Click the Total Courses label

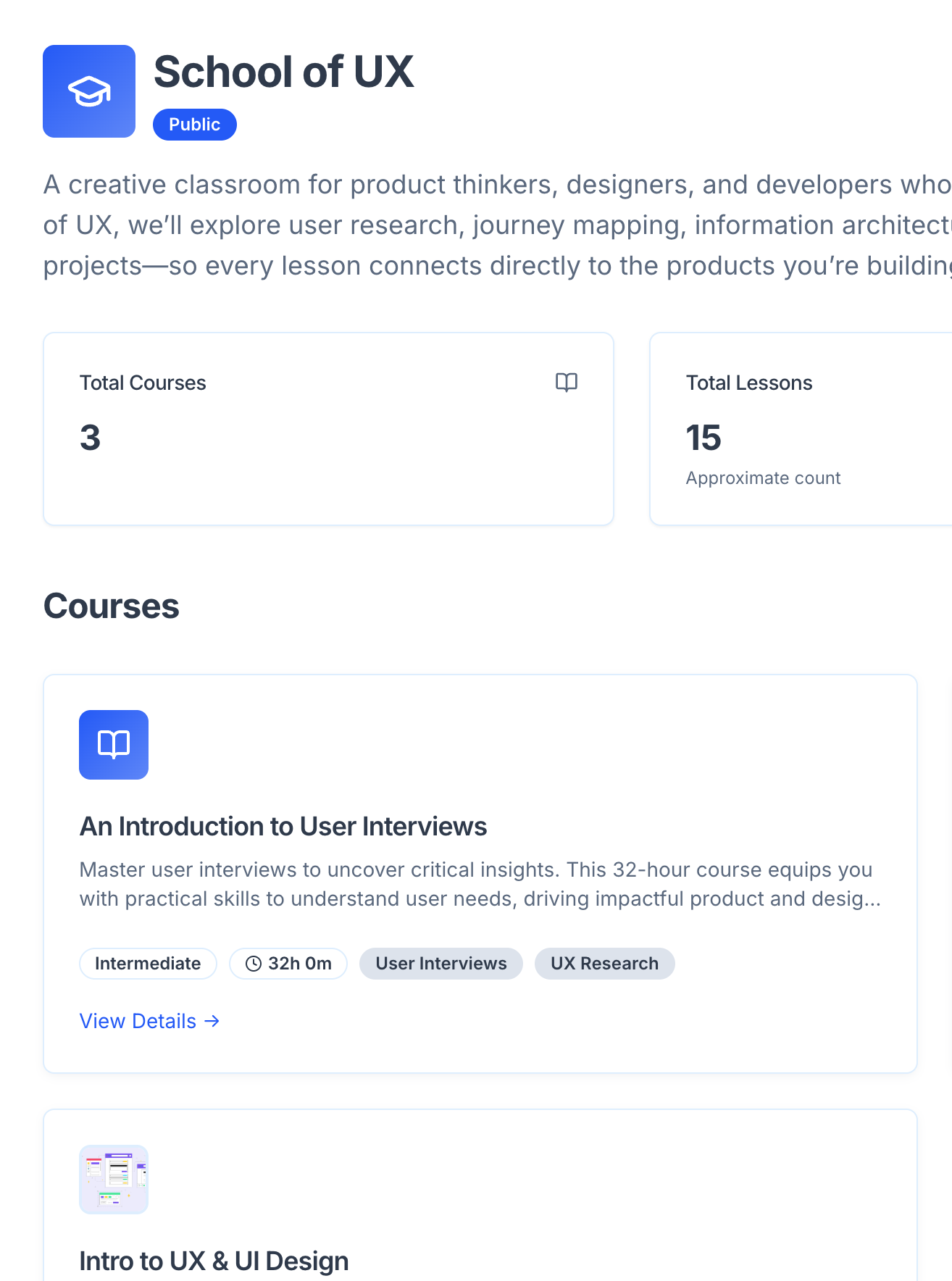tap(143, 383)
